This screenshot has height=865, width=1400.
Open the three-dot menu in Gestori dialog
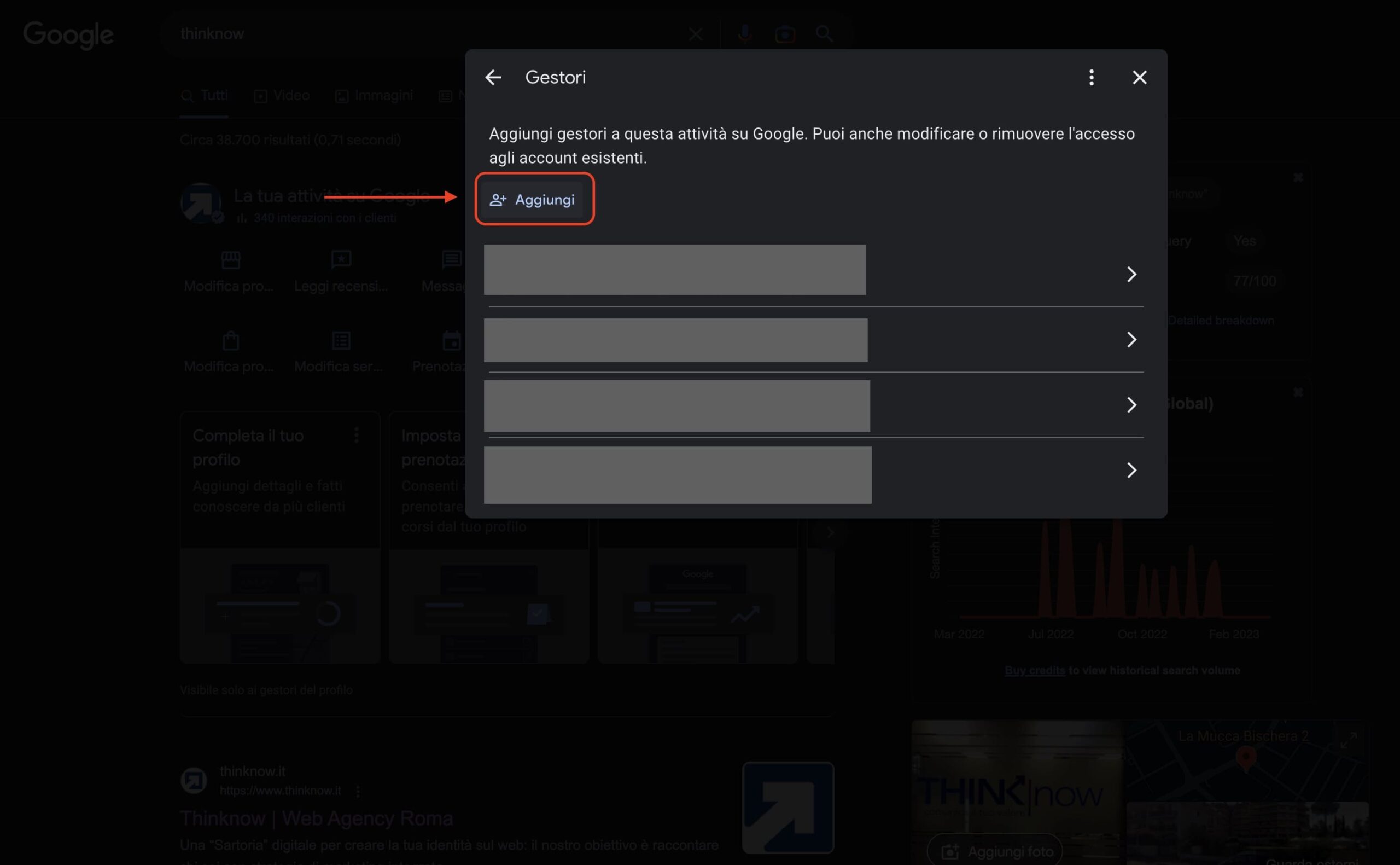click(x=1090, y=77)
